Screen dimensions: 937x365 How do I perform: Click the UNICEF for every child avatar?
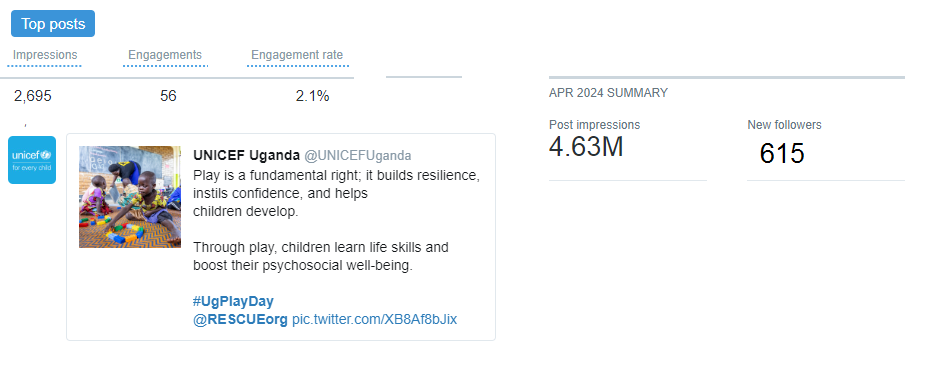click(32, 160)
